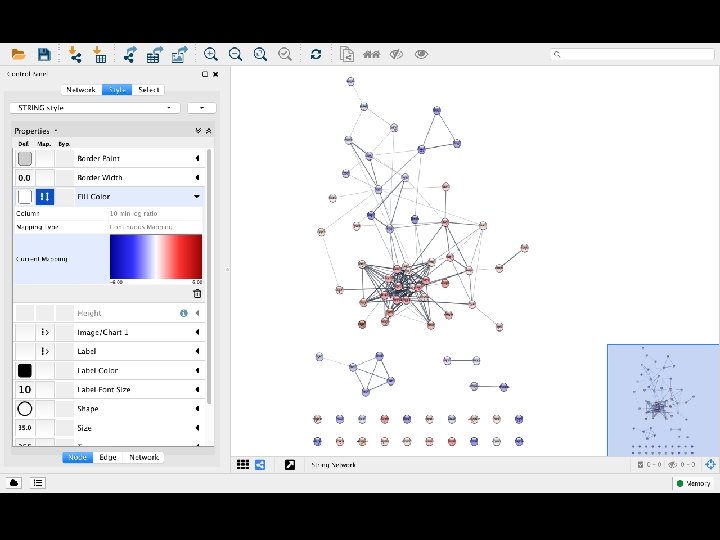Click the blue share network view icon
This screenshot has height=540, width=720.
tap(260, 465)
